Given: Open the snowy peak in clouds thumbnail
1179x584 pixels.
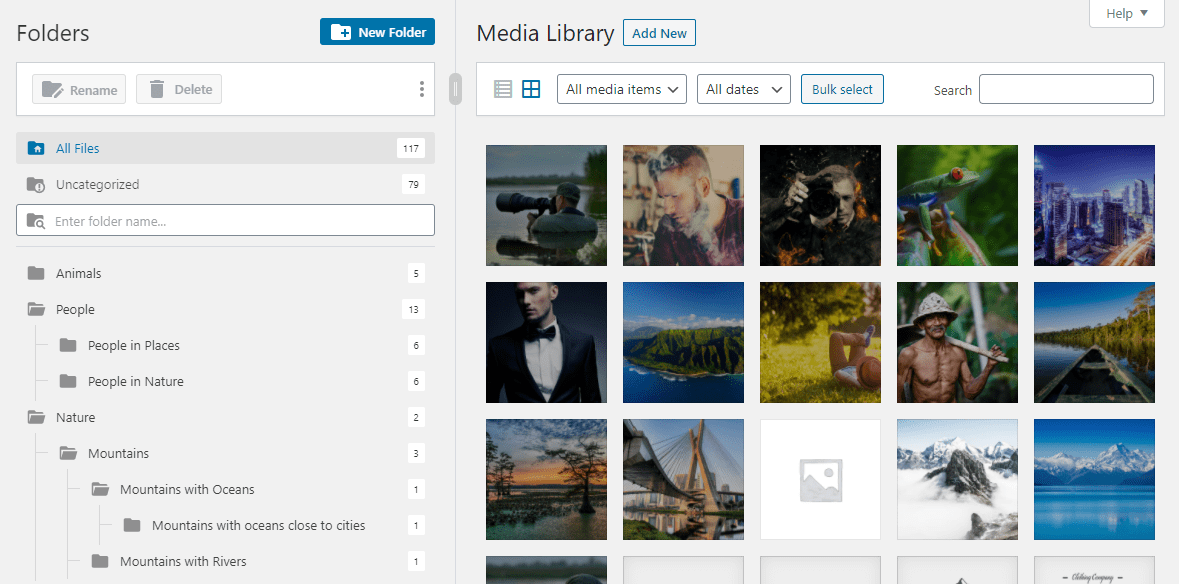Looking at the screenshot, I should pos(957,479).
